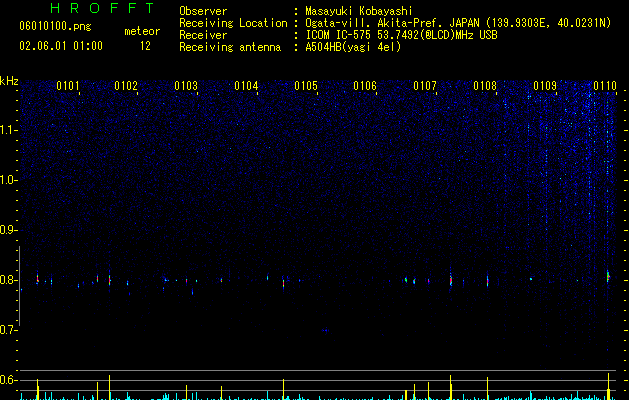The width and height of the screenshot is (629, 400).
Task: Click the 0104 time marker
Action: click(246, 86)
